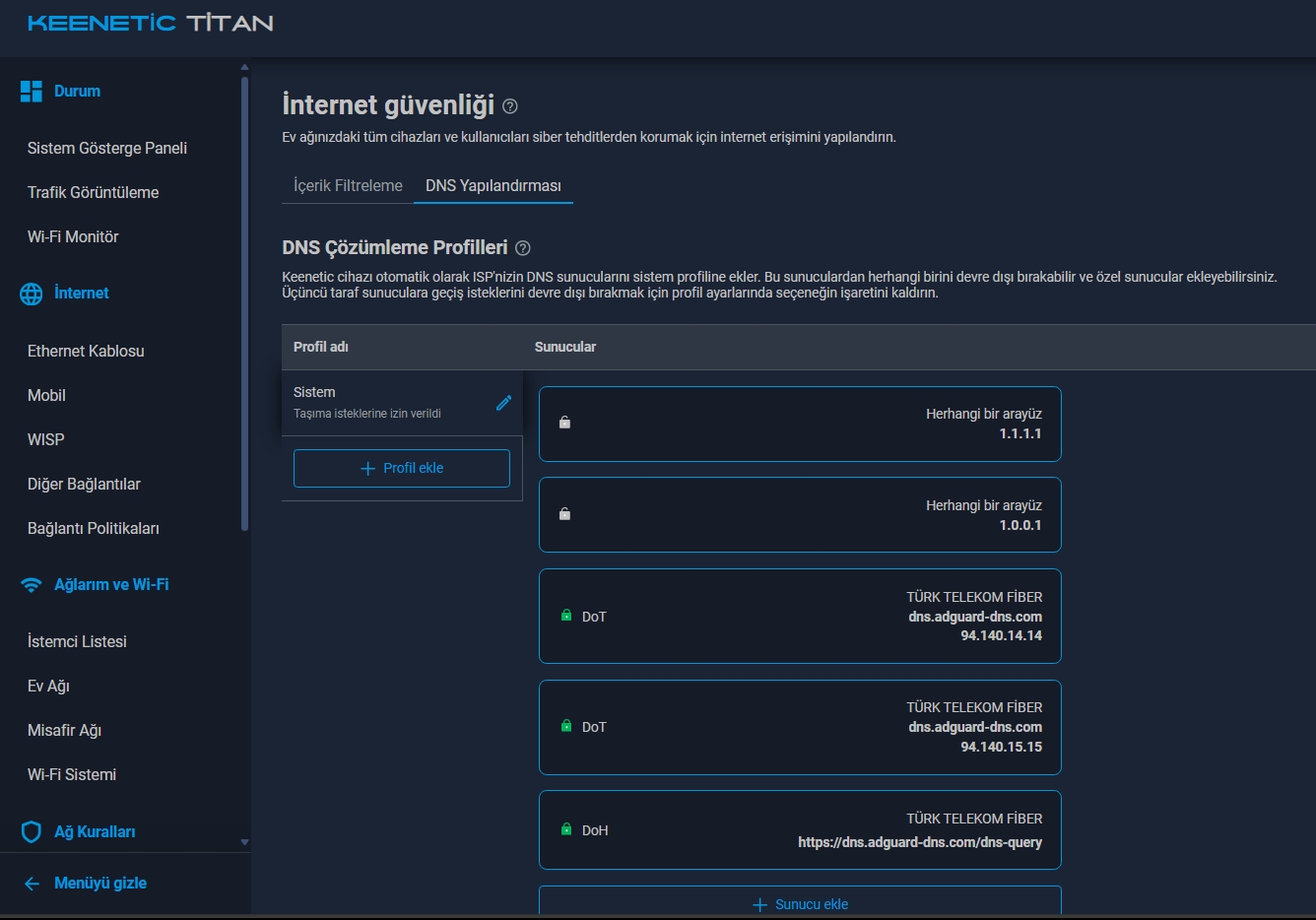Image resolution: width=1316 pixels, height=920 pixels.
Task: Click Sunucu ekle to add server
Action: click(800, 904)
